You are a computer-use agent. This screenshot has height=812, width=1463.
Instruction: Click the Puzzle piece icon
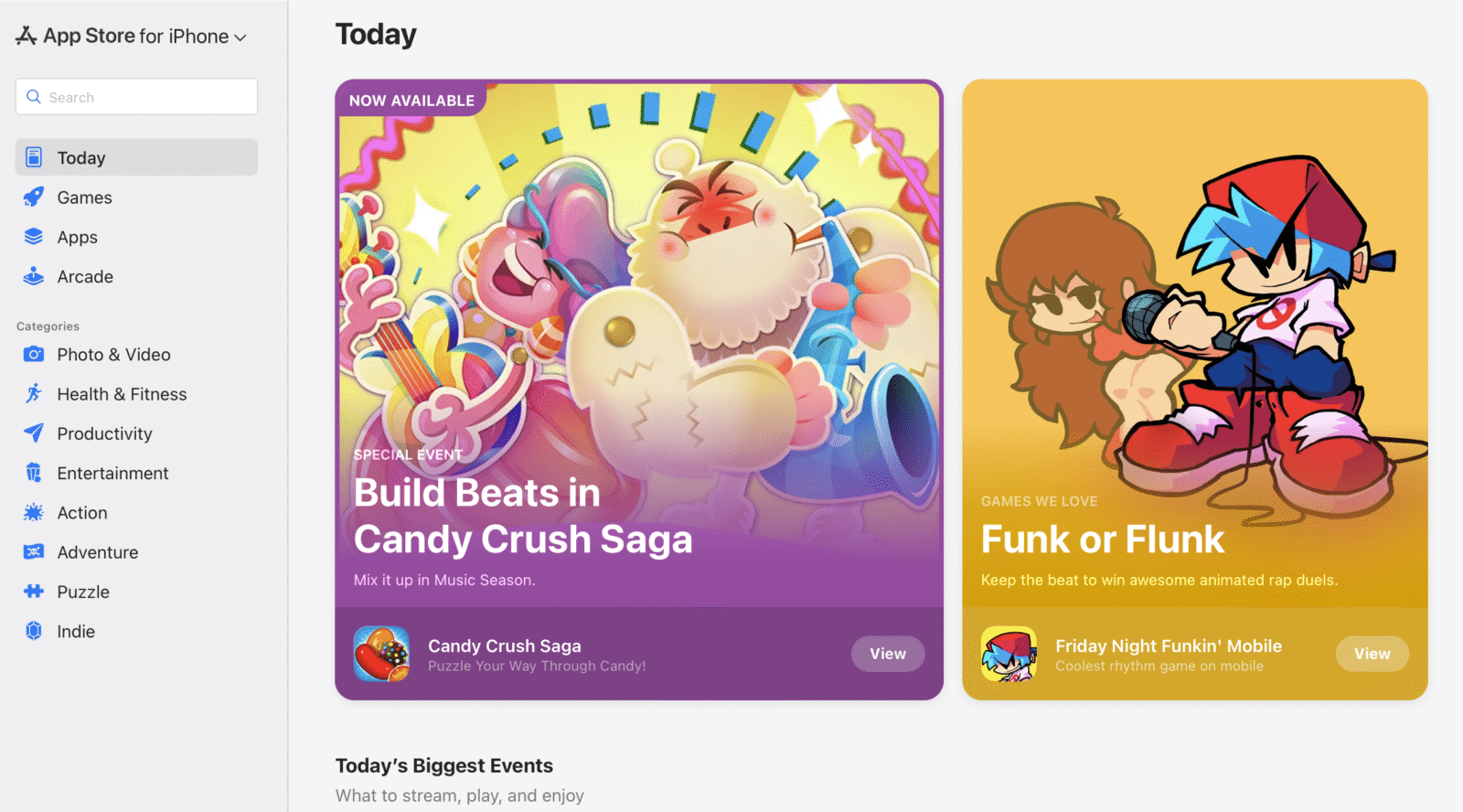pyautogui.click(x=34, y=592)
